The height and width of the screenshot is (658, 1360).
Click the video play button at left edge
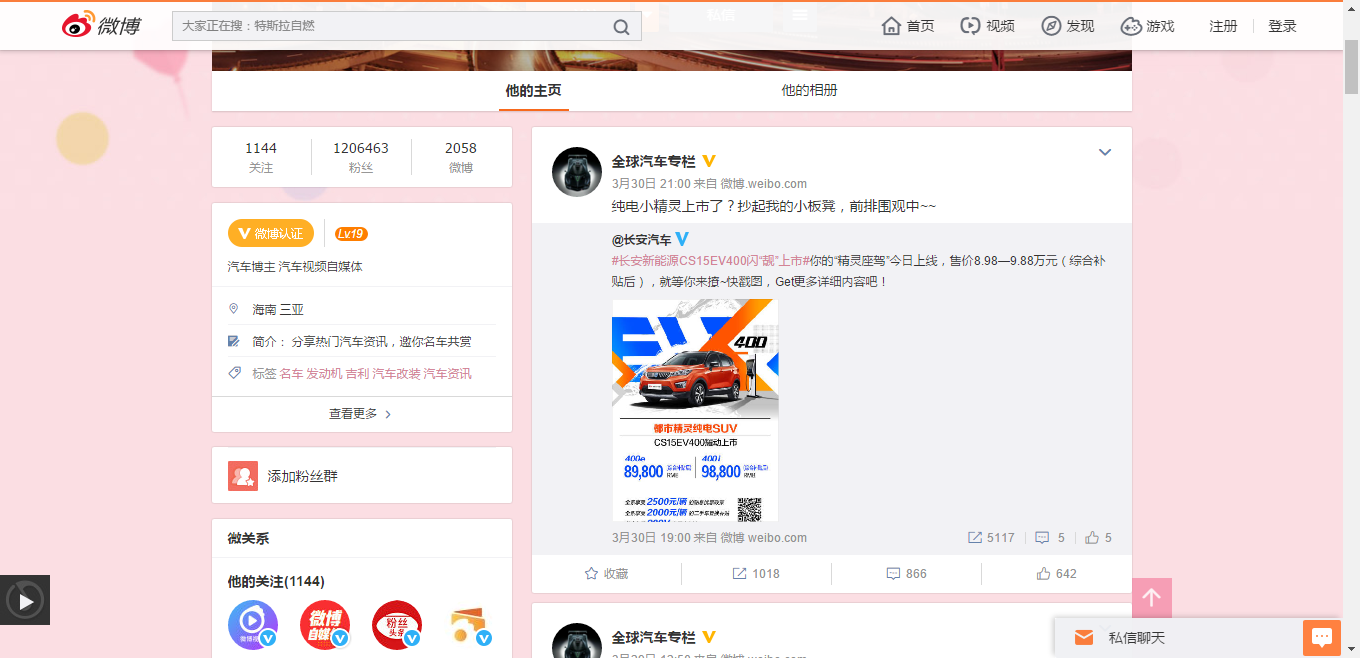(x=25, y=600)
